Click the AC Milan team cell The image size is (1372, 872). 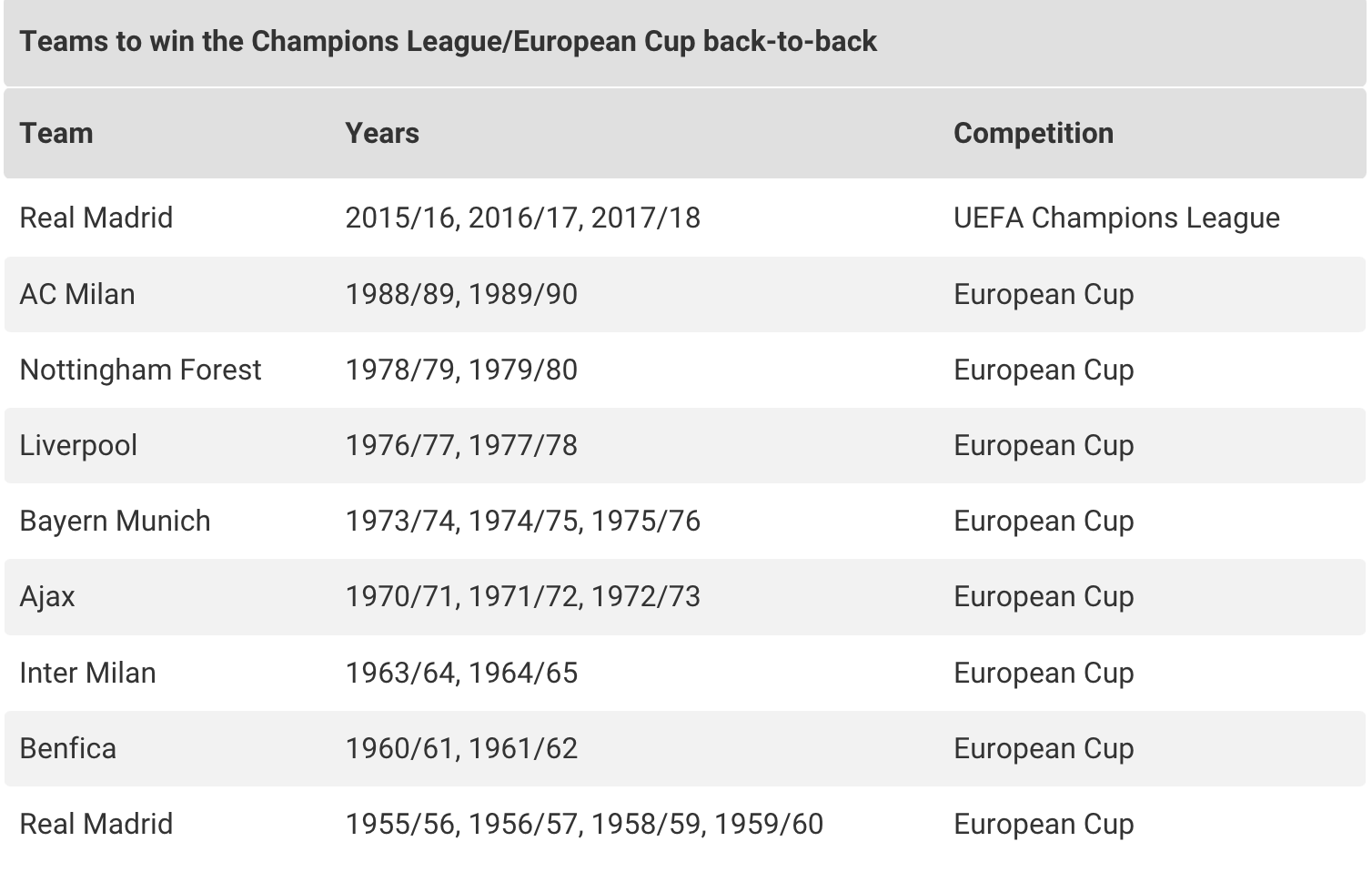click(x=77, y=294)
